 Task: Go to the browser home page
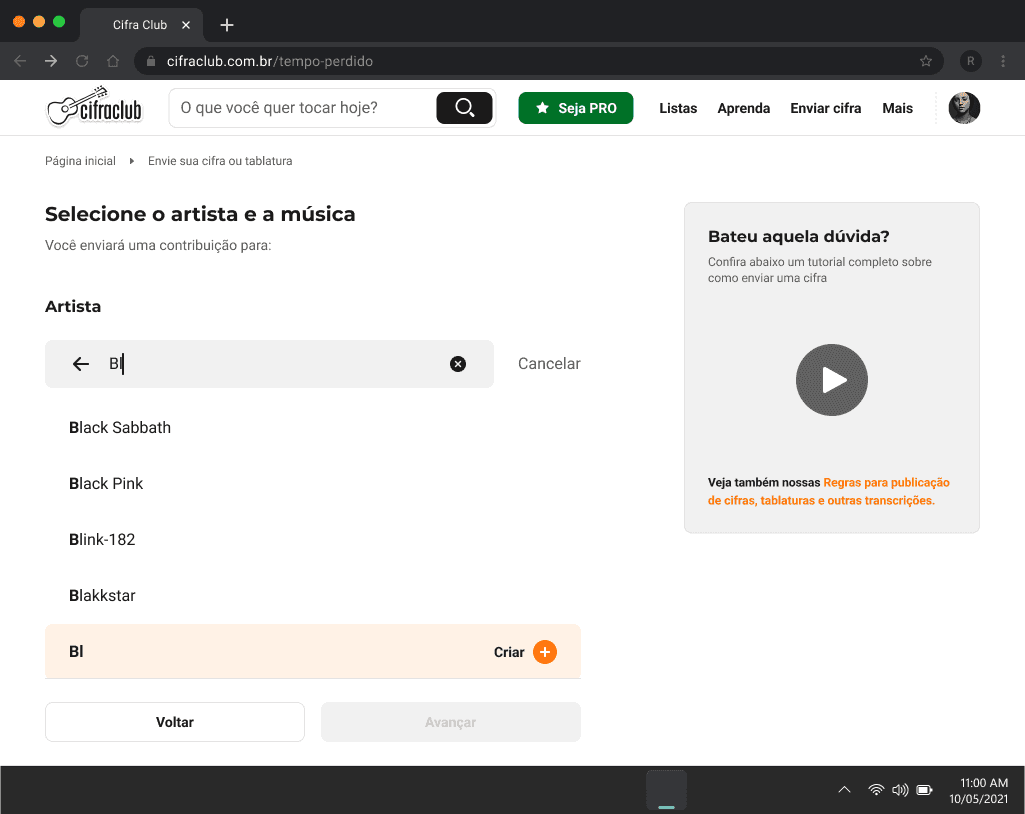click(x=113, y=61)
